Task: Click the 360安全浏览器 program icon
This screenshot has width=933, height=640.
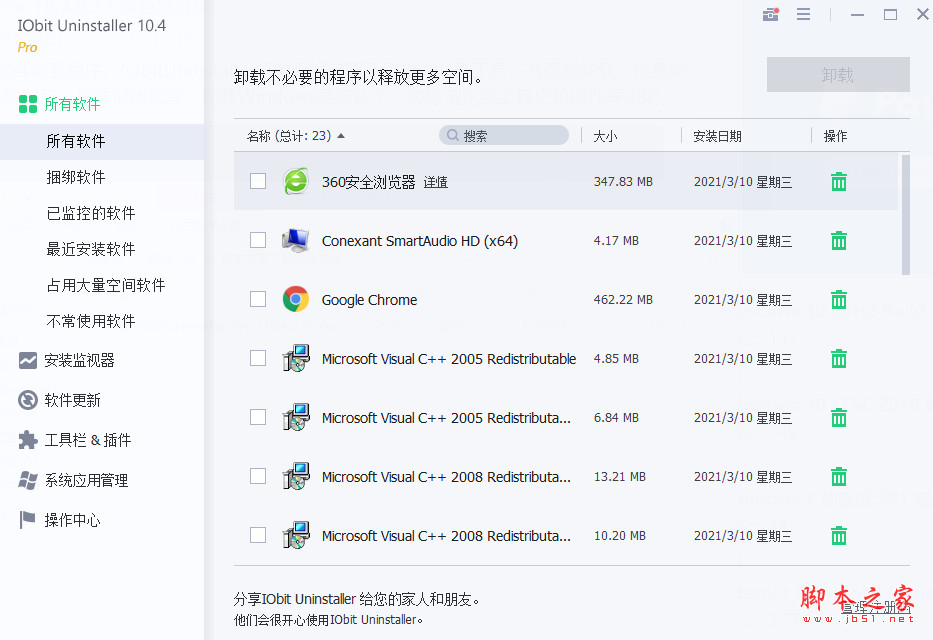Action: coord(296,181)
